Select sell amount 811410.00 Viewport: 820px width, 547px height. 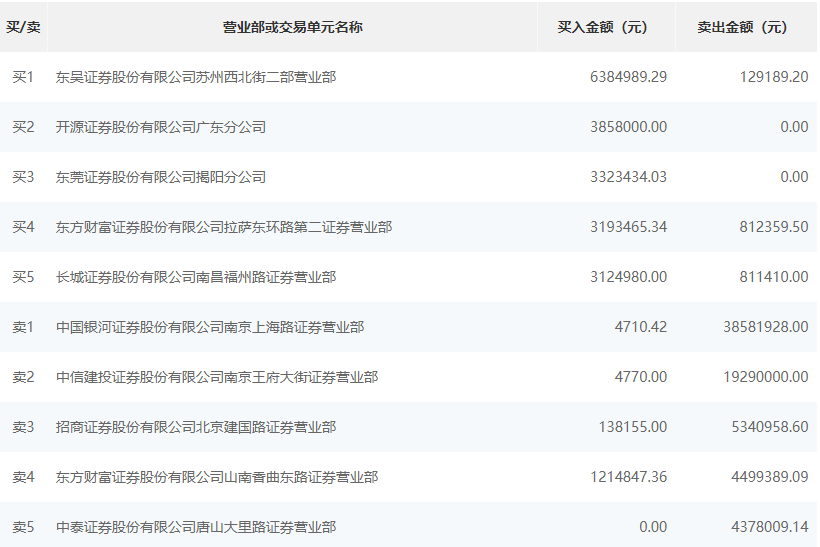point(774,277)
